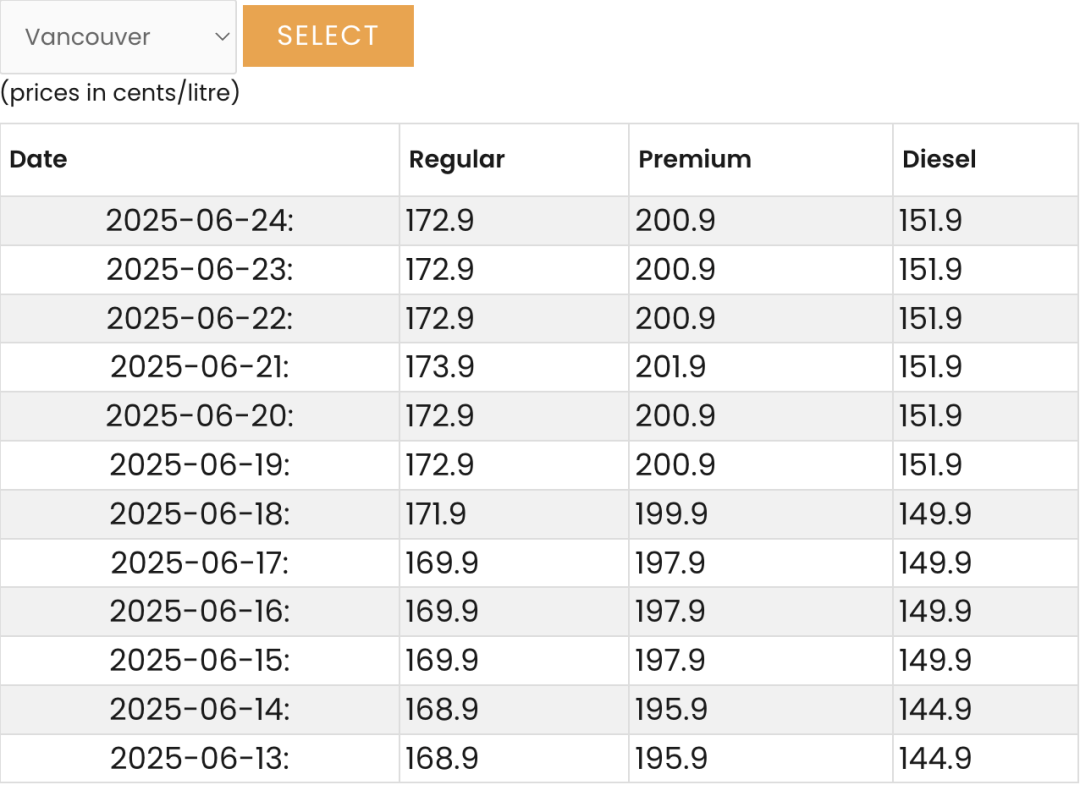Image resolution: width=1080 pixels, height=785 pixels.
Task: Select the 2025-06-18 date cell
Action: pyautogui.click(x=200, y=514)
